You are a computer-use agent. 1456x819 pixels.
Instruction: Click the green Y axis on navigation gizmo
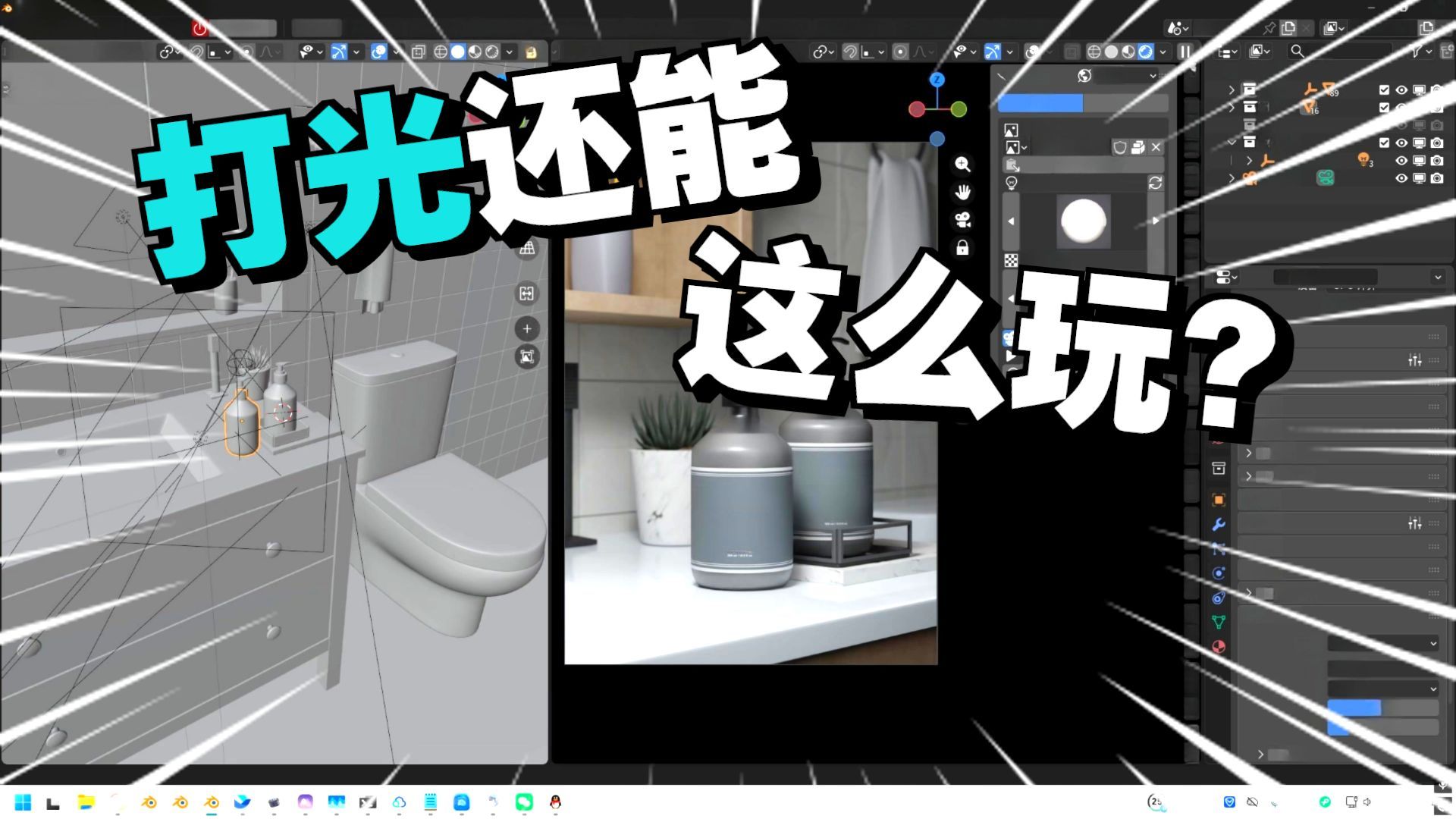[959, 110]
